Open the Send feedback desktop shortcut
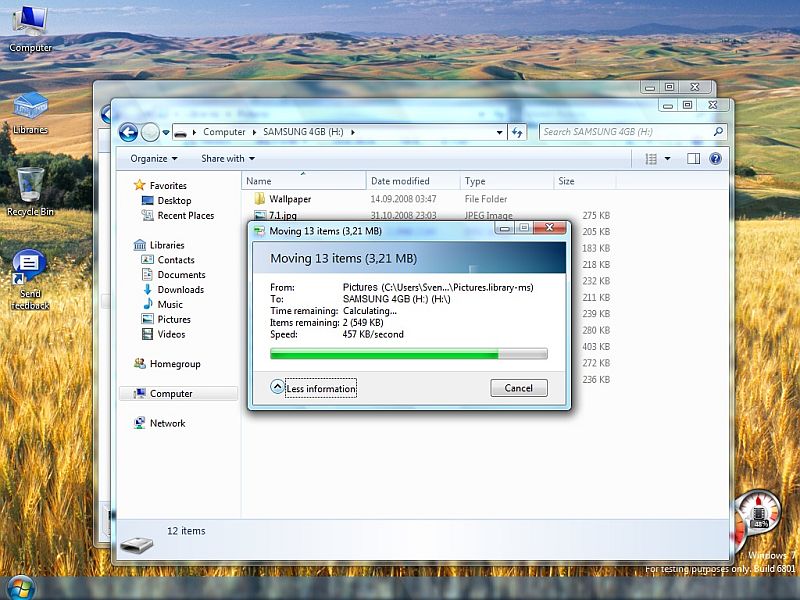 tap(30, 280)
